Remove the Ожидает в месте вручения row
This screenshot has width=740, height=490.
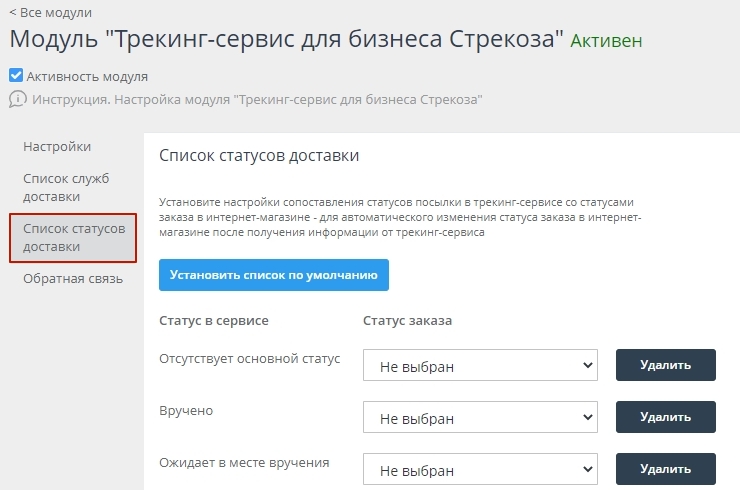tap(666, 469)
